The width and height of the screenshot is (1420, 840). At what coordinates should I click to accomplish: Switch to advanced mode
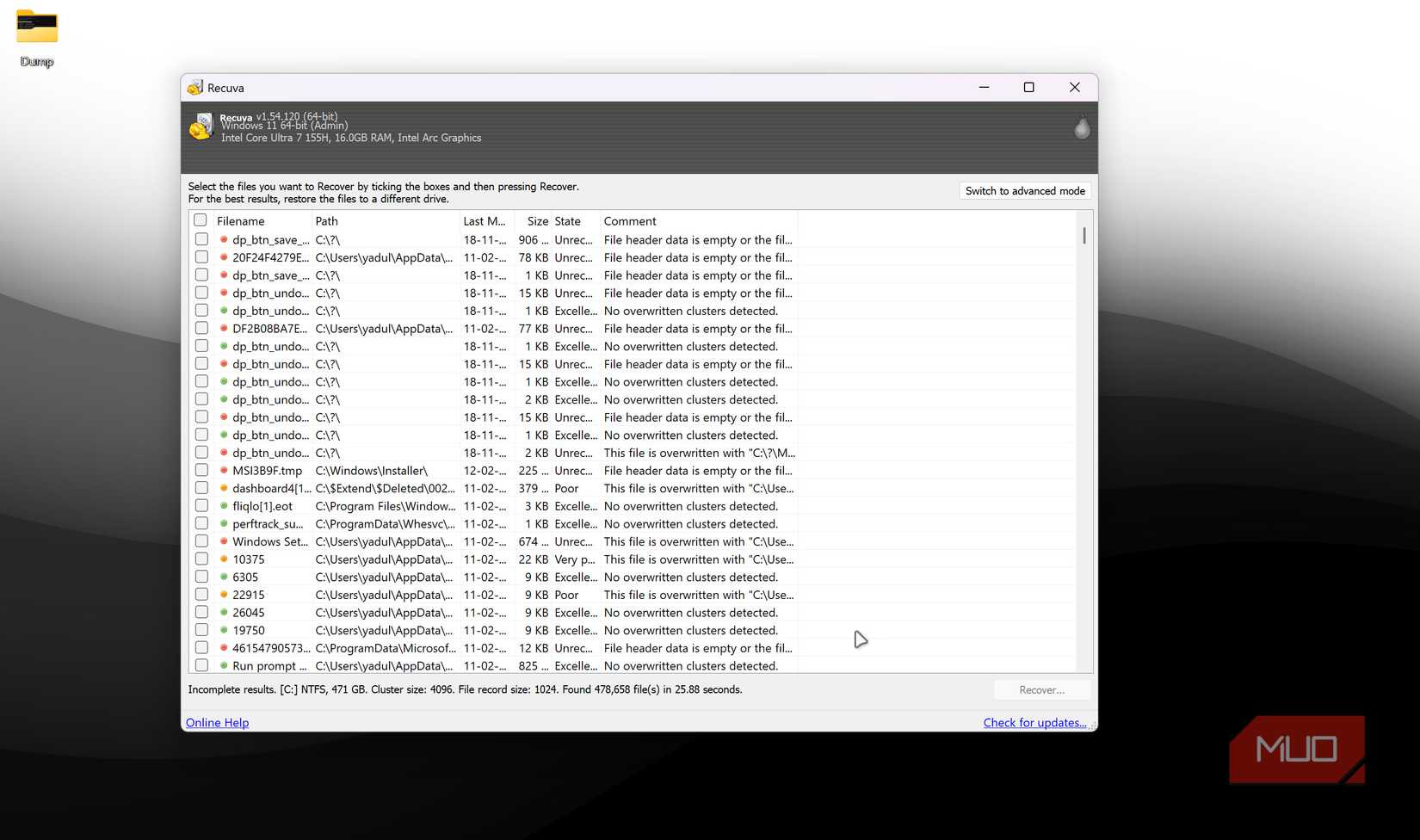click(x=1025, y=191)
